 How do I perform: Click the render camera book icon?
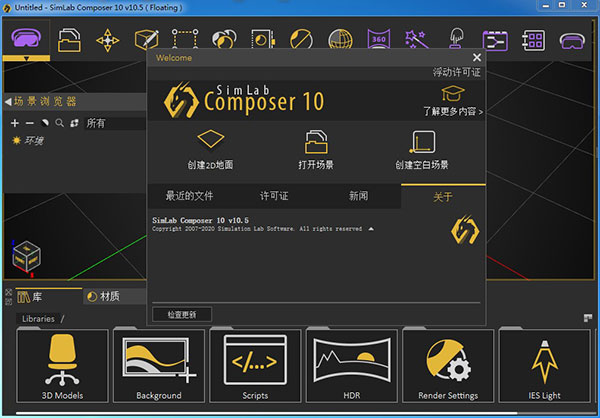[x=263, y=39]
